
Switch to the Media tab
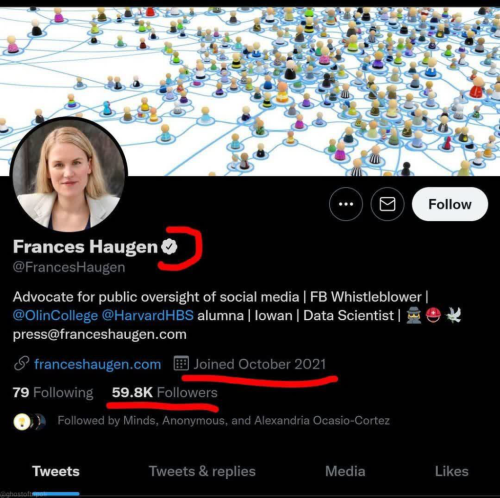coord(345,471)
